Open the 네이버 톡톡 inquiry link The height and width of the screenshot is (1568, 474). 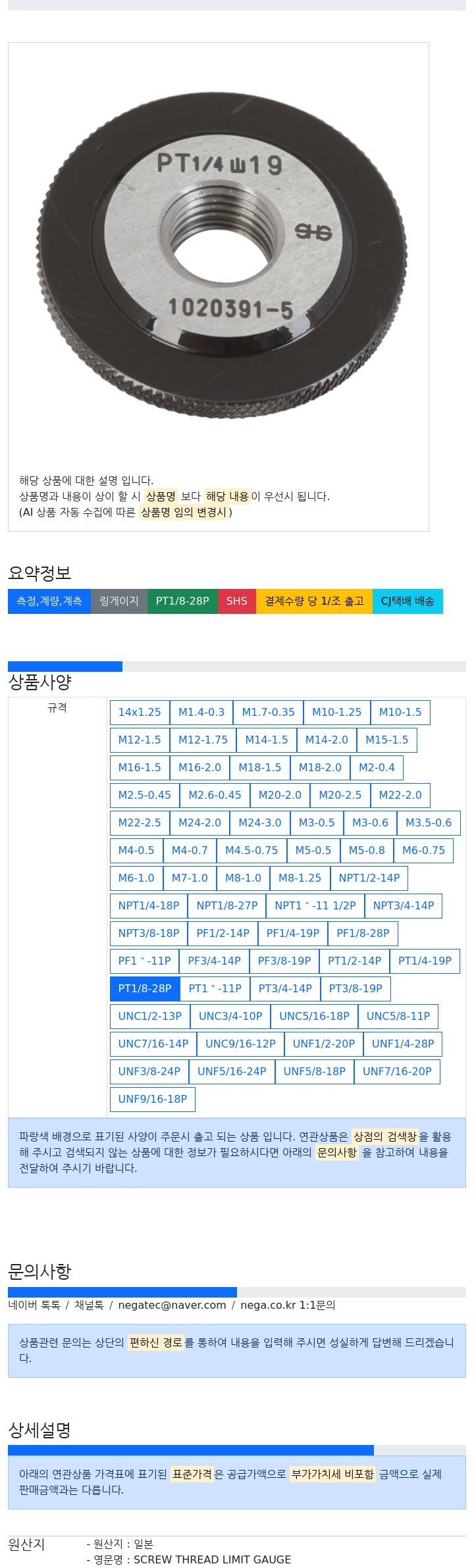34,1305
